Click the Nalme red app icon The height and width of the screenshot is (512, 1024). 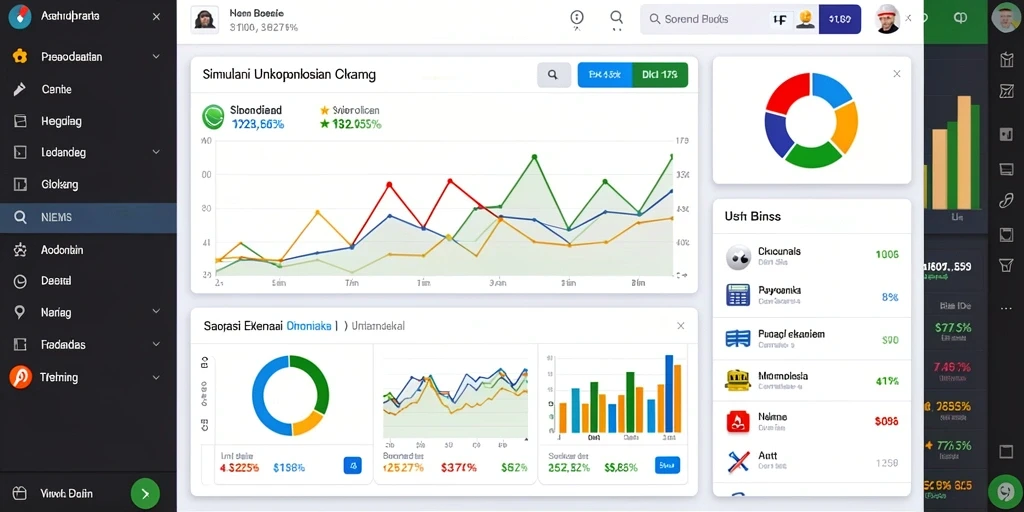[738, 421]
